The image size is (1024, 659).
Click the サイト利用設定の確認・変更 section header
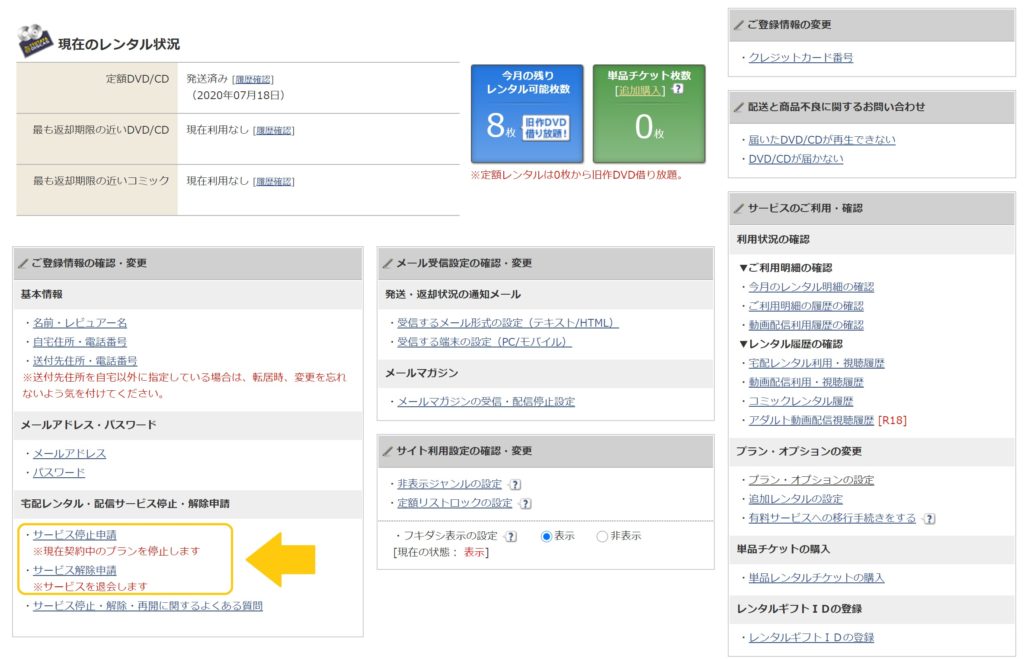tap(545, 451)
